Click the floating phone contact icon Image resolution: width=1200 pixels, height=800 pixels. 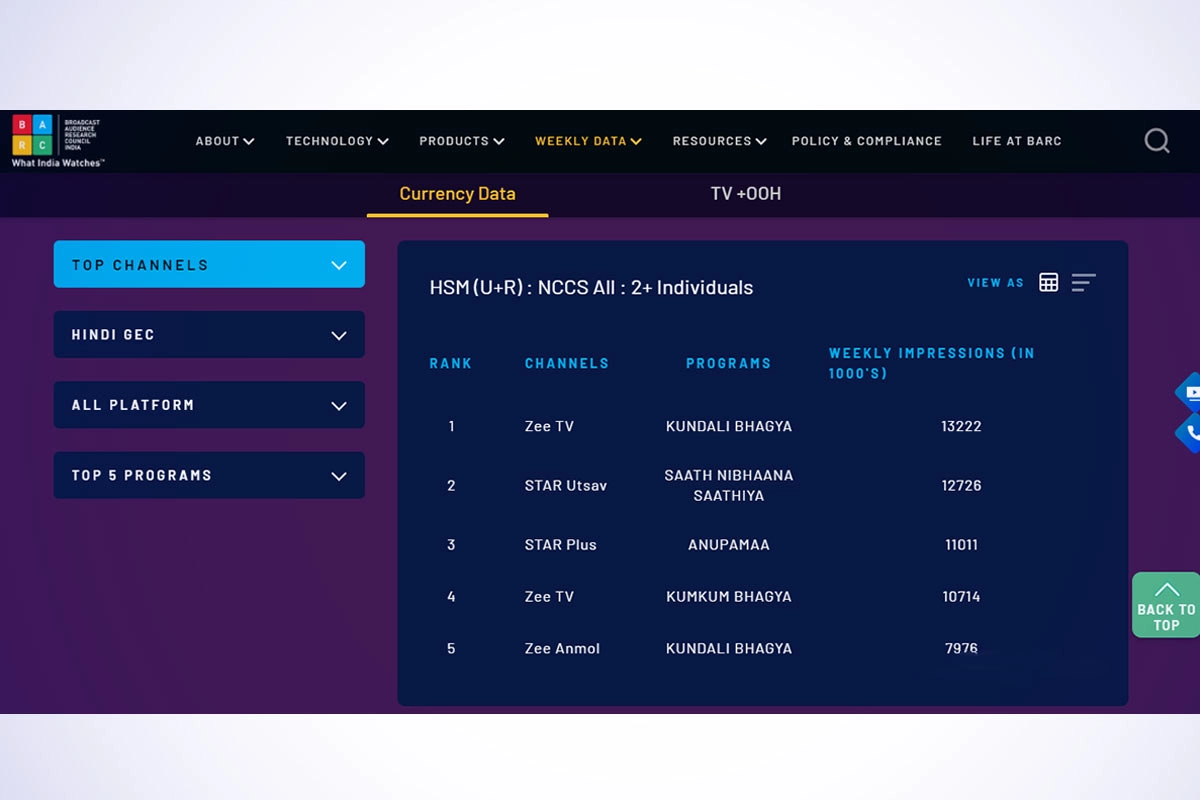(1190, 433)
